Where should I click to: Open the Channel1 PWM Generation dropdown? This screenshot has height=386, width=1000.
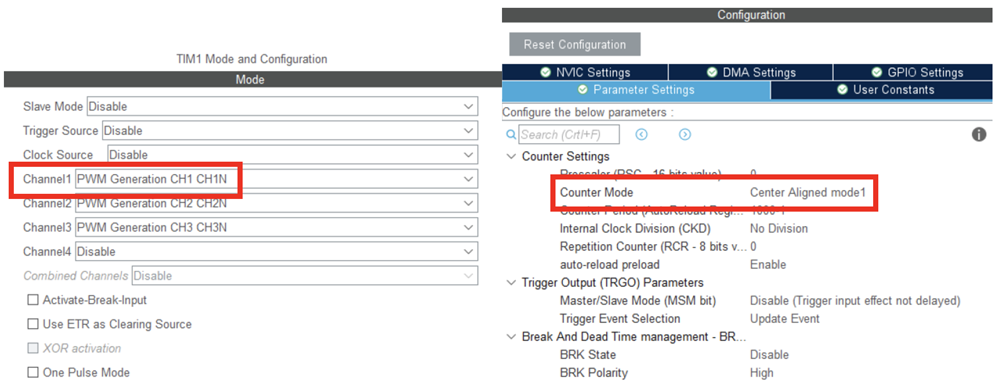coord(276,179)
